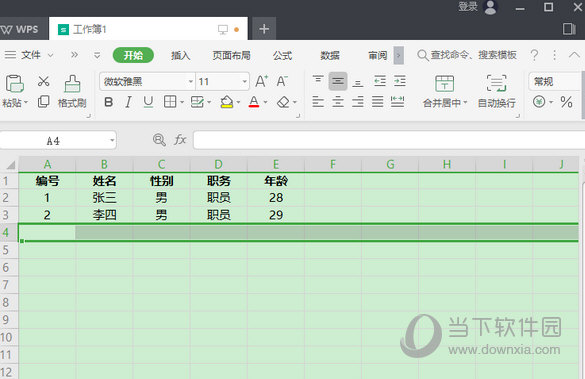Click the Paste clipboard icon
Image resolution: width=585 pixels, height=379 pixels.
(14, 84)
